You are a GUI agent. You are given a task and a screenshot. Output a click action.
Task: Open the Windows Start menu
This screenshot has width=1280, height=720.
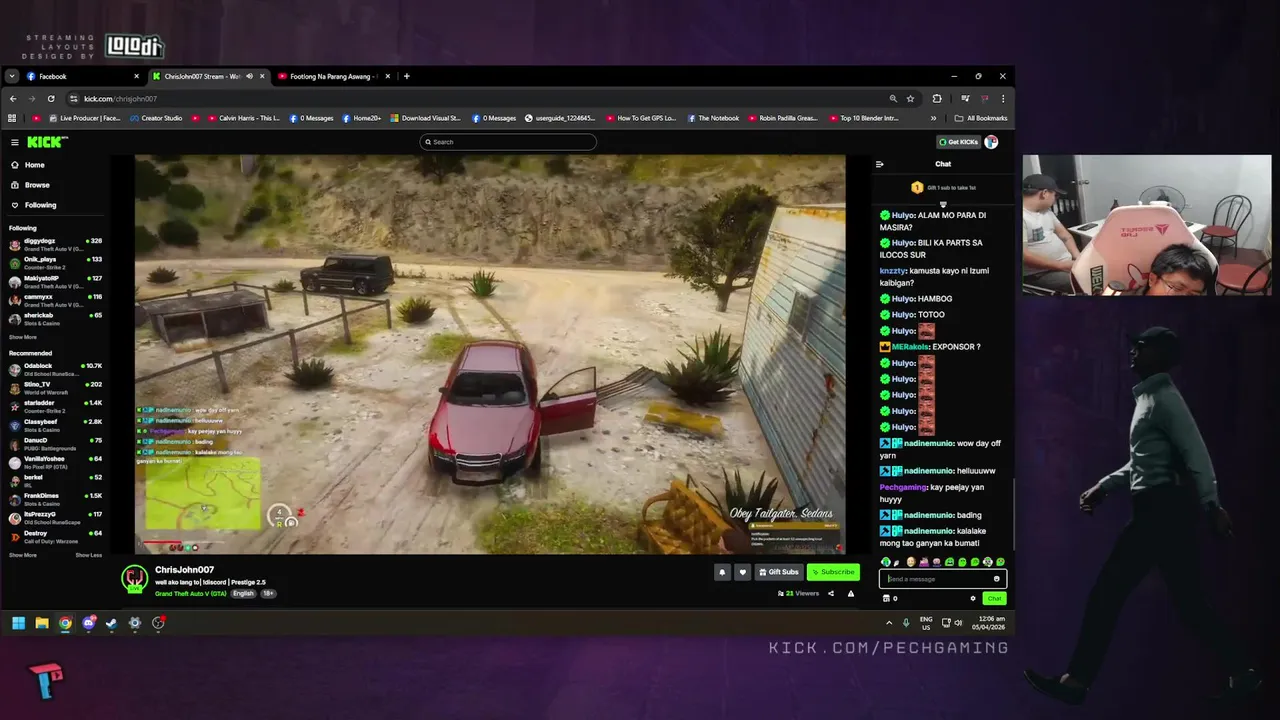[x=18, y=623]
